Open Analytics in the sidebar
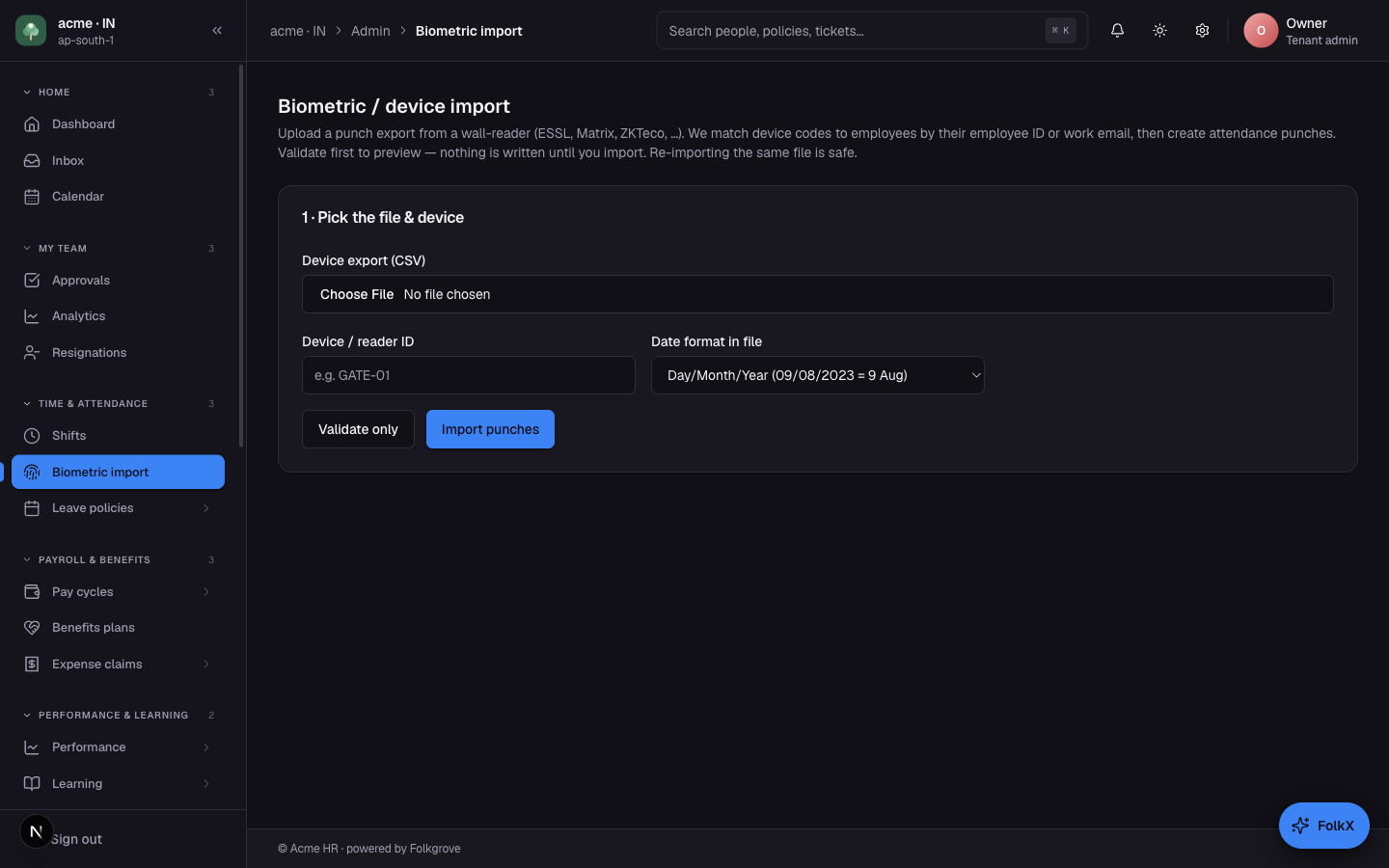 pyautogui.click(x=118, y=316)
